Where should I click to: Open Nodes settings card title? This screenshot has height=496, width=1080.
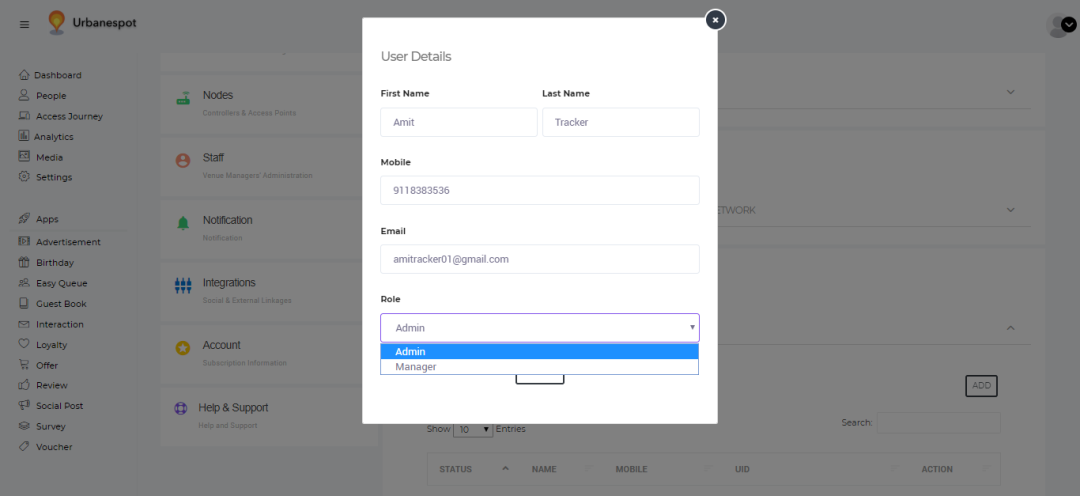218,95
